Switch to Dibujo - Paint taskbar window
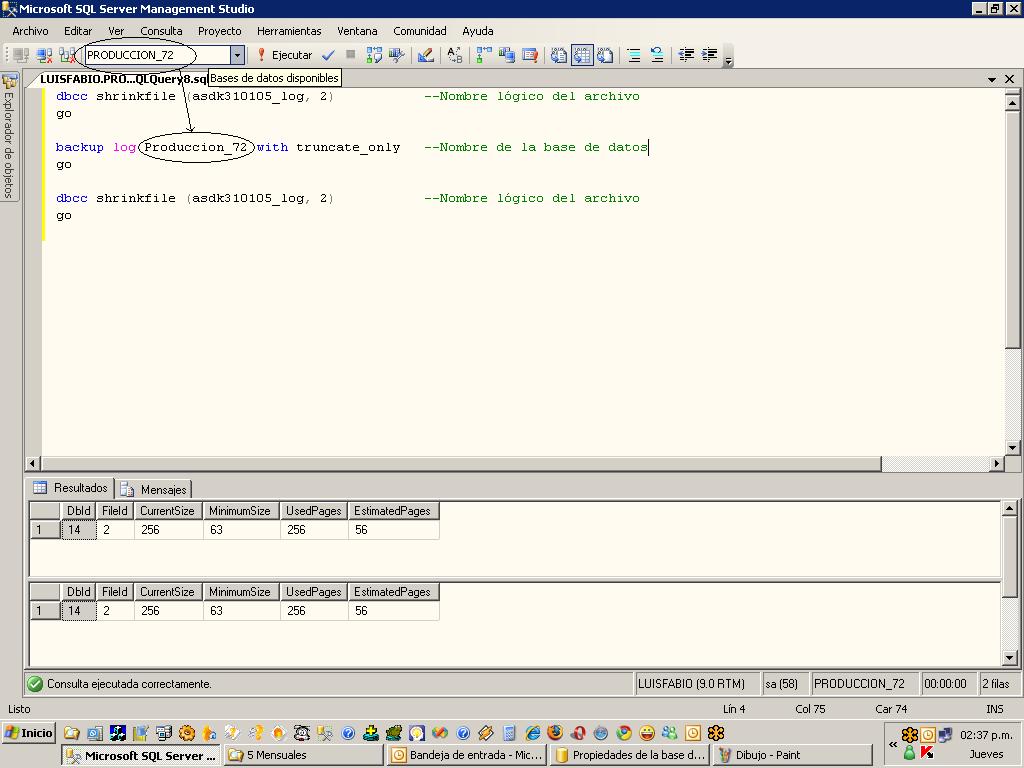 click(792, 755)
